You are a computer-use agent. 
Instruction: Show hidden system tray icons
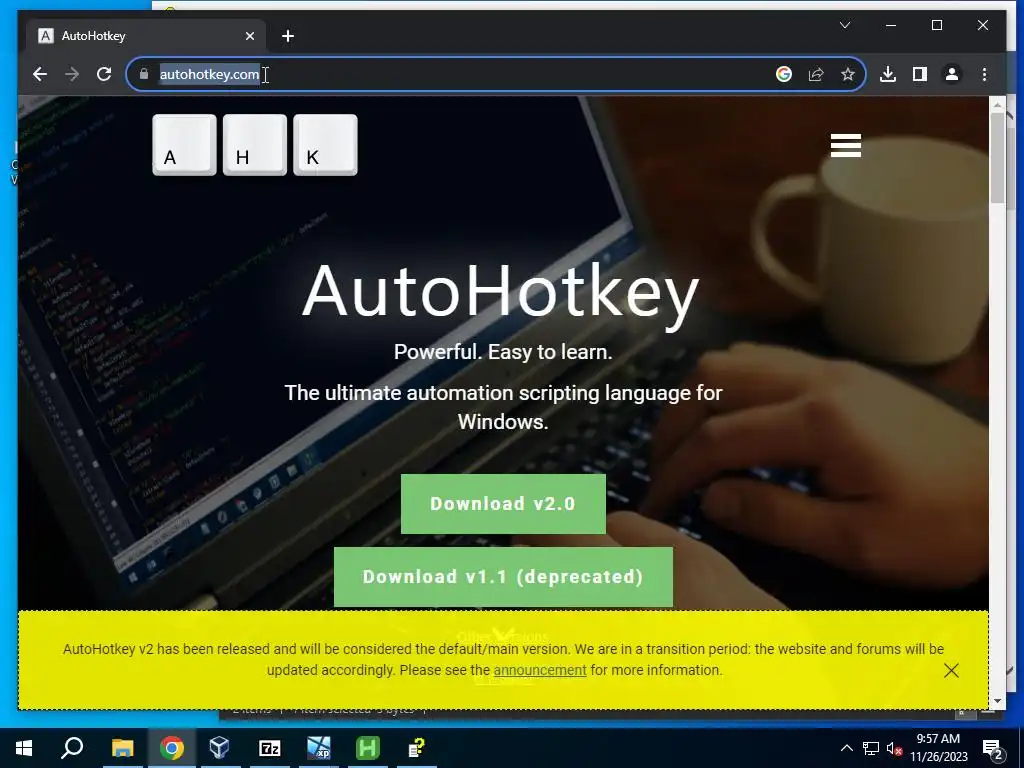click(846, 748)
